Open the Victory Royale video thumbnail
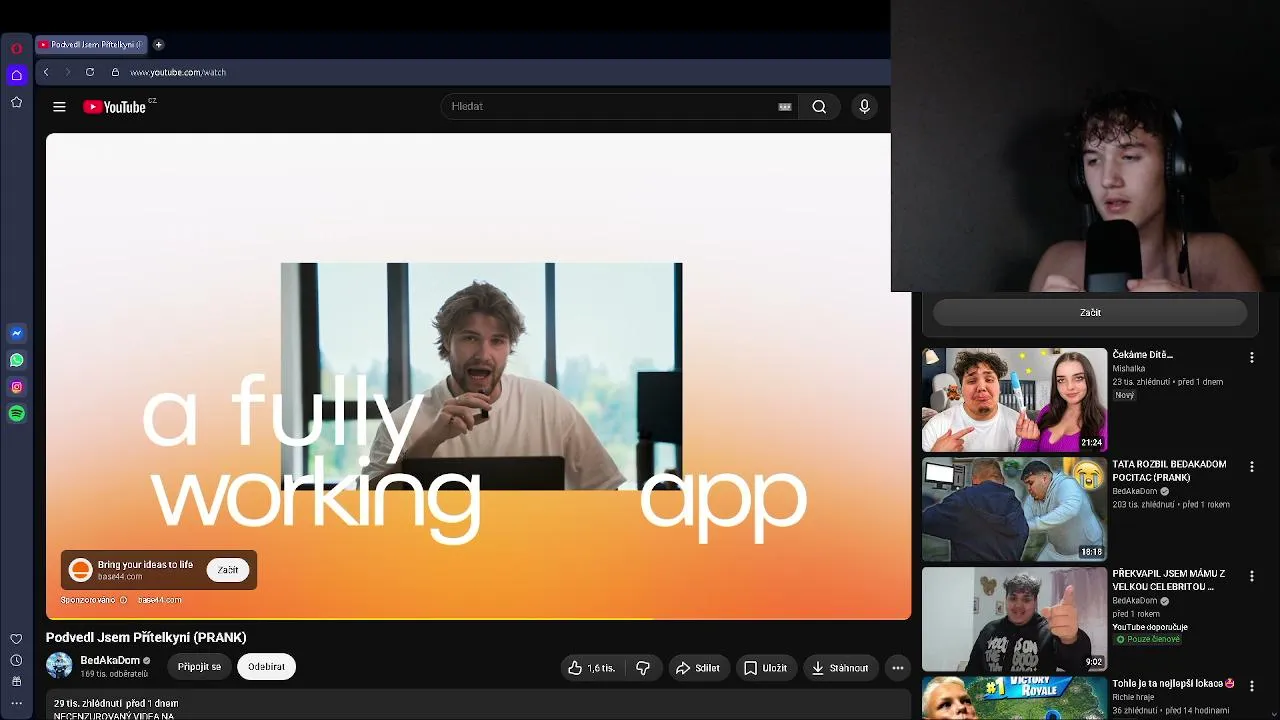1280x720 pixels. [1014, 698]
